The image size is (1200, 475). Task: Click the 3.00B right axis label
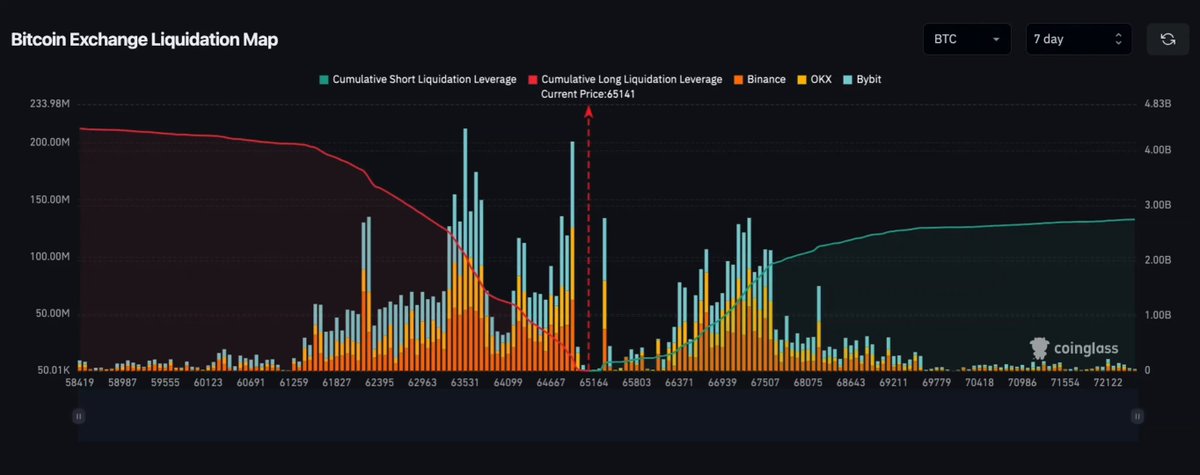coord(1157,204)
